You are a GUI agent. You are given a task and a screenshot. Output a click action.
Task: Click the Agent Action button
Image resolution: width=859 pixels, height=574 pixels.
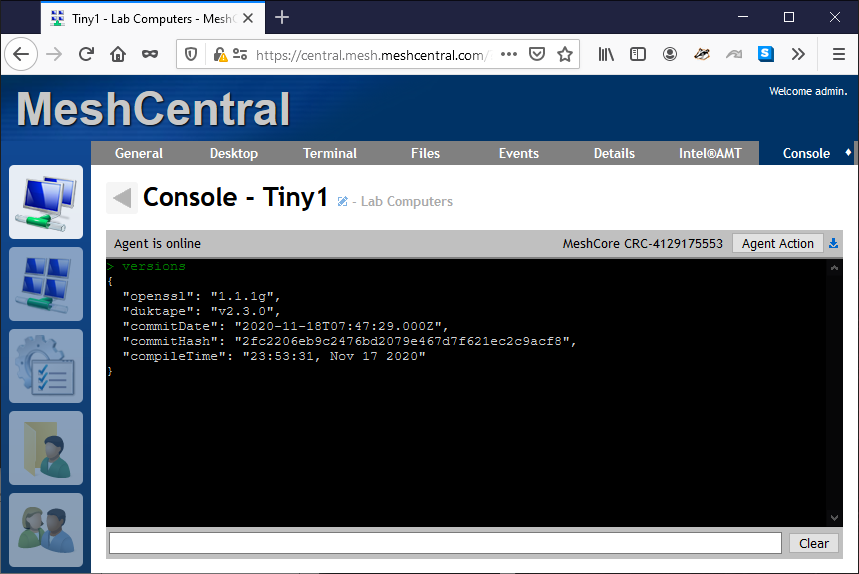coord(777,243)
